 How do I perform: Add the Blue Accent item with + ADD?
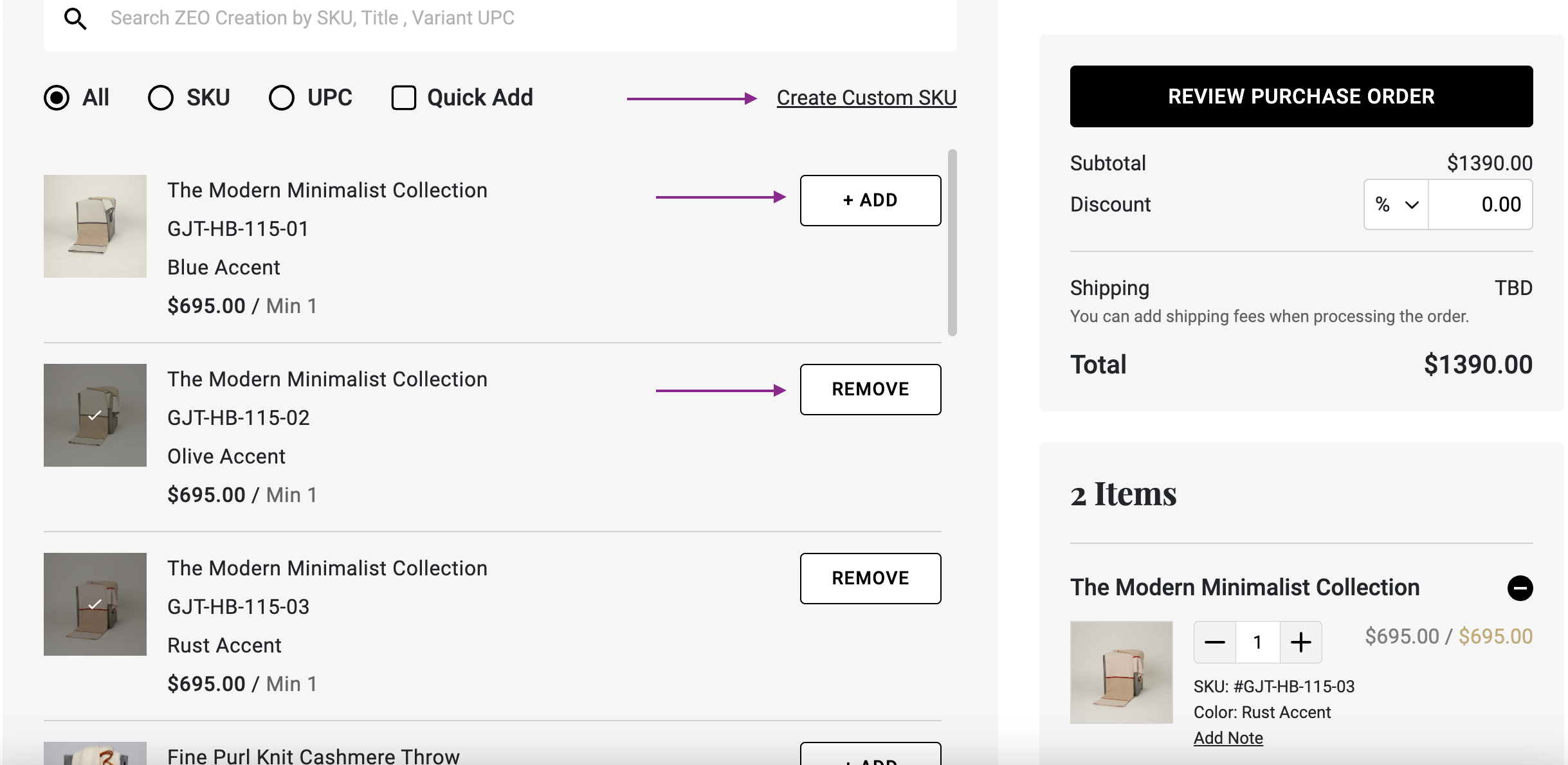(x=870, y=200)
